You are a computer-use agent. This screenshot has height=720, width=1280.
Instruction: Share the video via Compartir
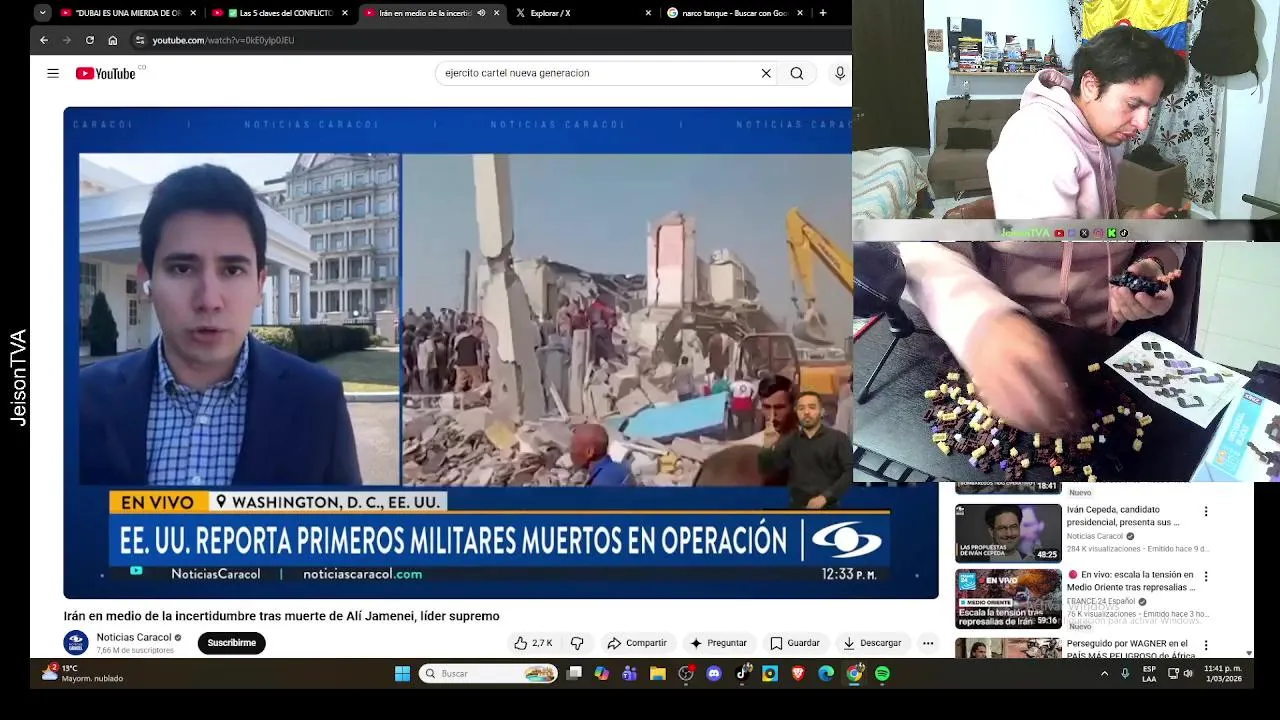[x=637, y=643]
